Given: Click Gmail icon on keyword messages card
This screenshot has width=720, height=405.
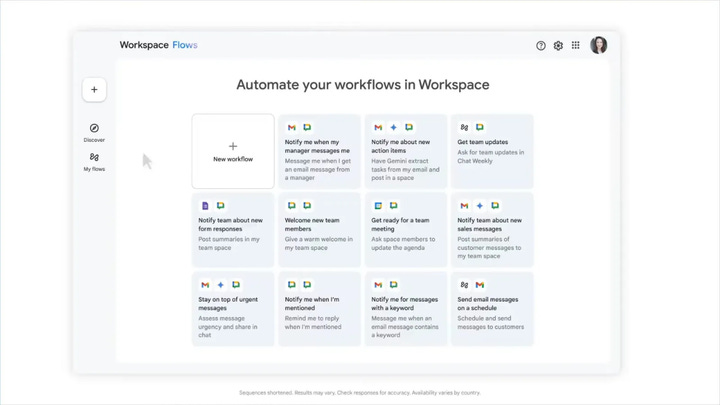Looking at the screenshot, I should (378, 285).
